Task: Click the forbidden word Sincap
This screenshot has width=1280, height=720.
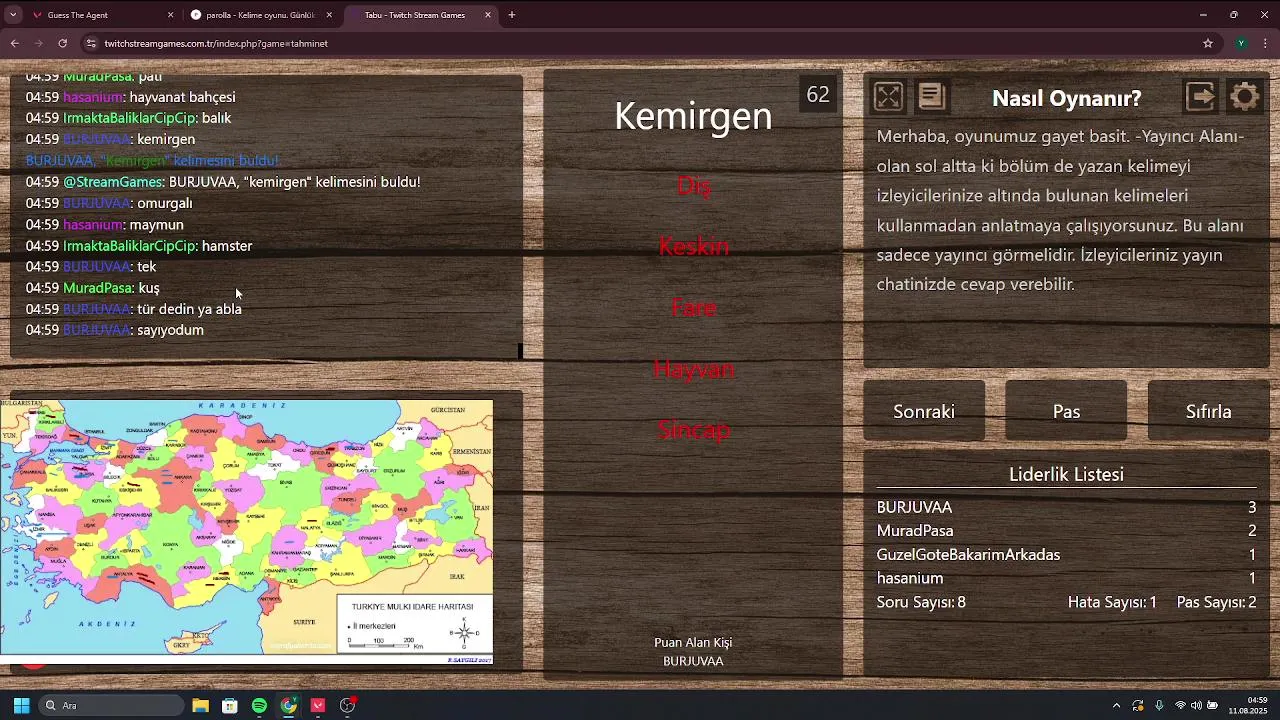Action: coord(693,430)
